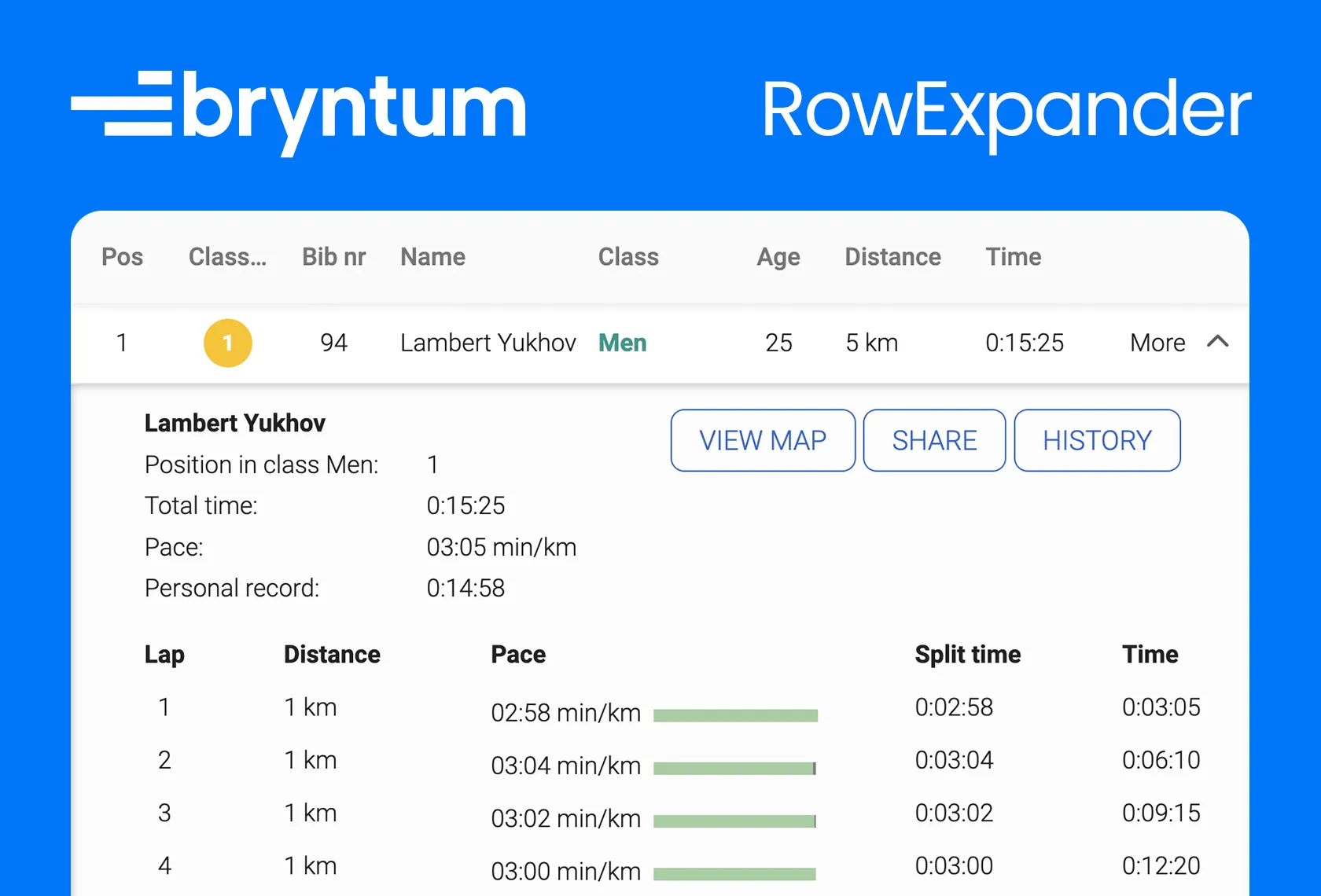Click the gold position 1 badge
Viewport: 1321px width, 896px height.
(x=228, y=343)
